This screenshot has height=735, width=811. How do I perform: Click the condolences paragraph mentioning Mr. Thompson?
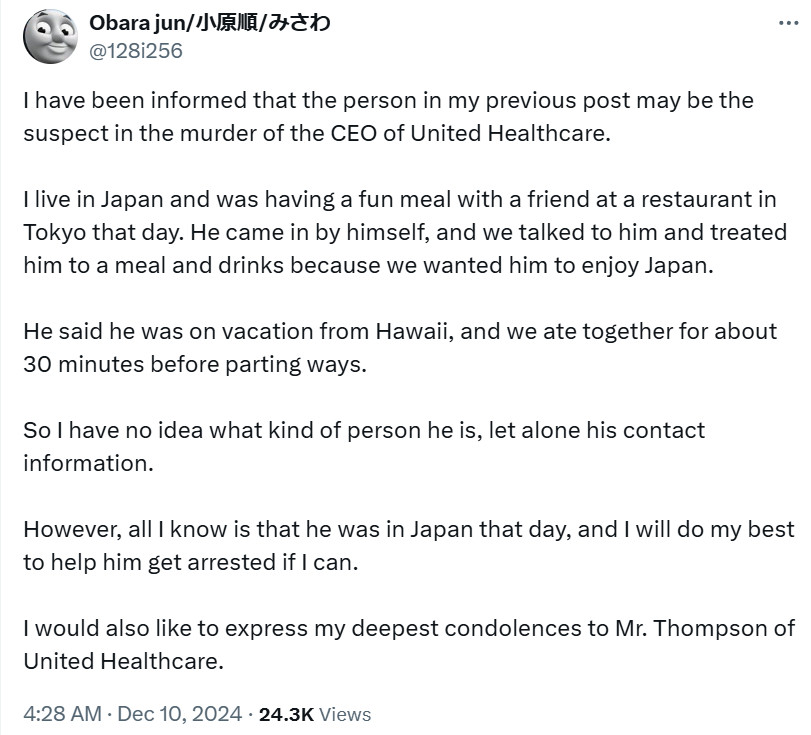(409, 644)
